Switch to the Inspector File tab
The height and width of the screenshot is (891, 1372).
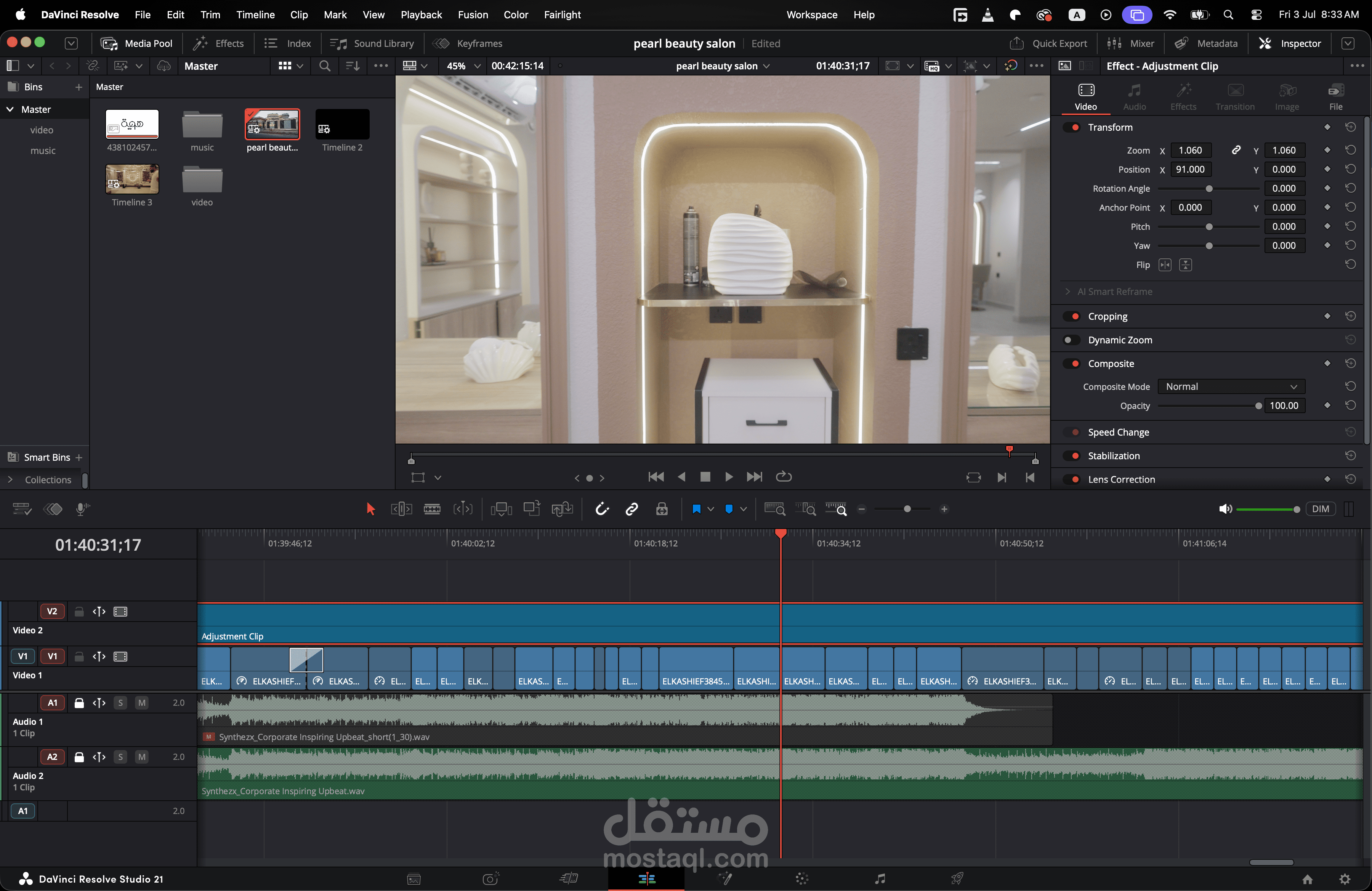point(1336,96)
